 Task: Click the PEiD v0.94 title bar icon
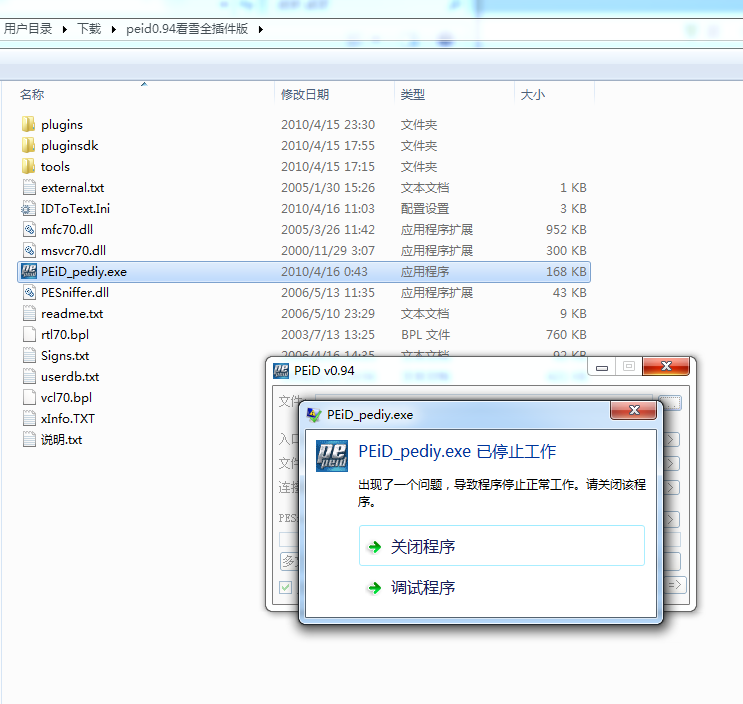(281, 370)
